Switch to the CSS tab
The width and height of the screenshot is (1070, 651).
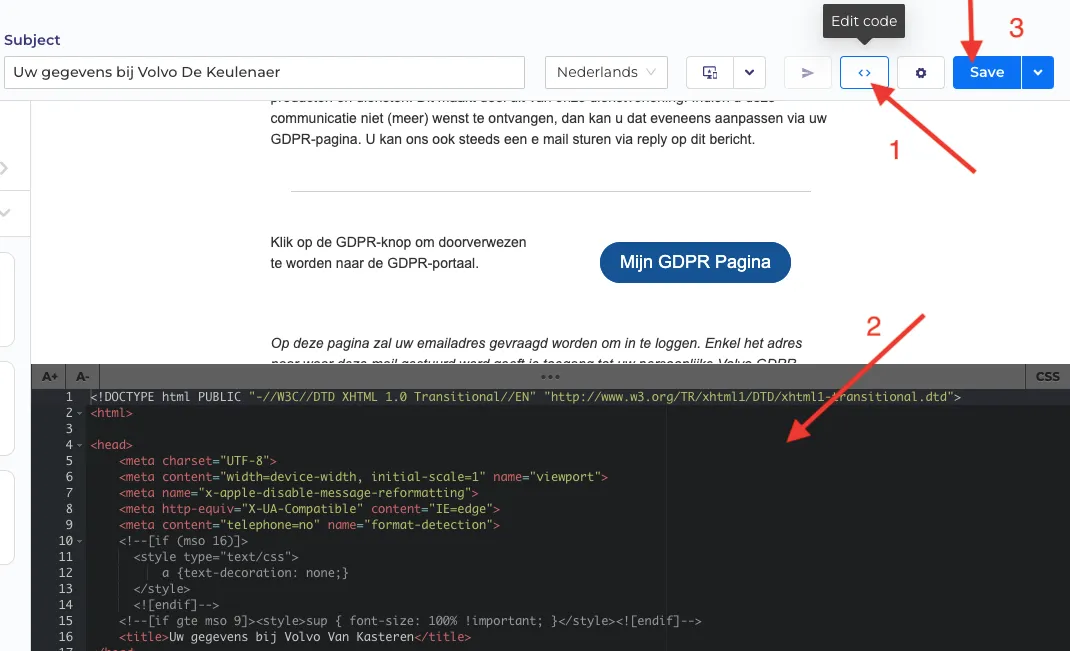(1047, 377)
